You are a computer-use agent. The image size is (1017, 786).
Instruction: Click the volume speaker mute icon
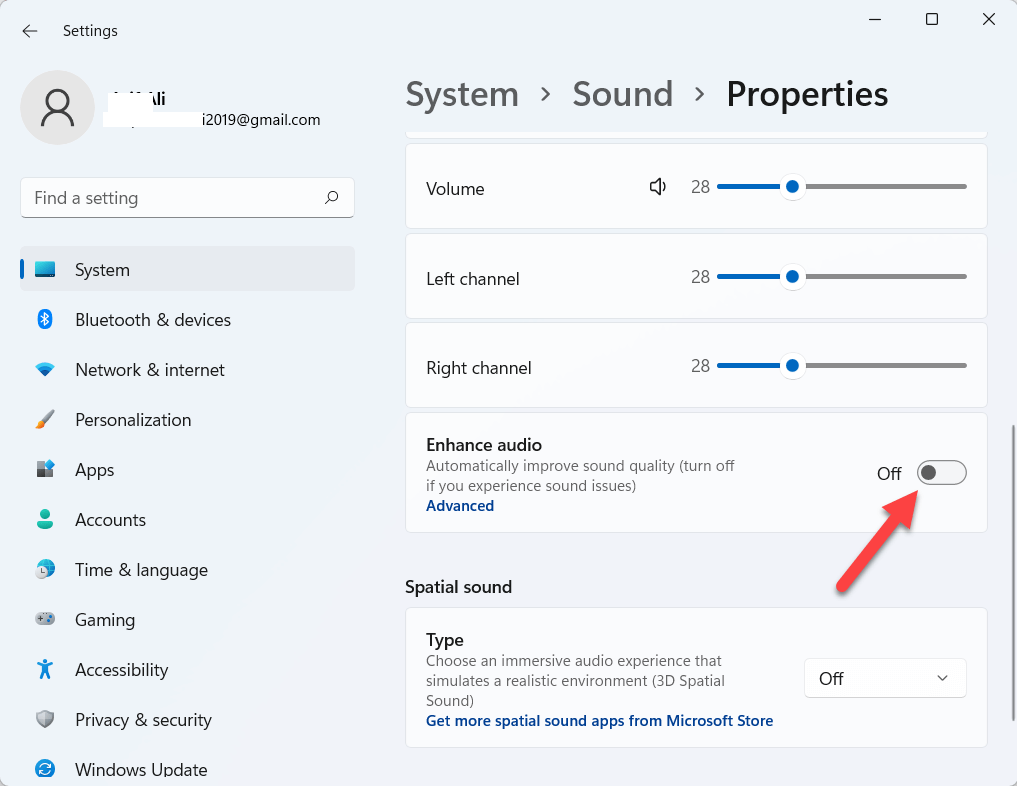click(658, 187)
